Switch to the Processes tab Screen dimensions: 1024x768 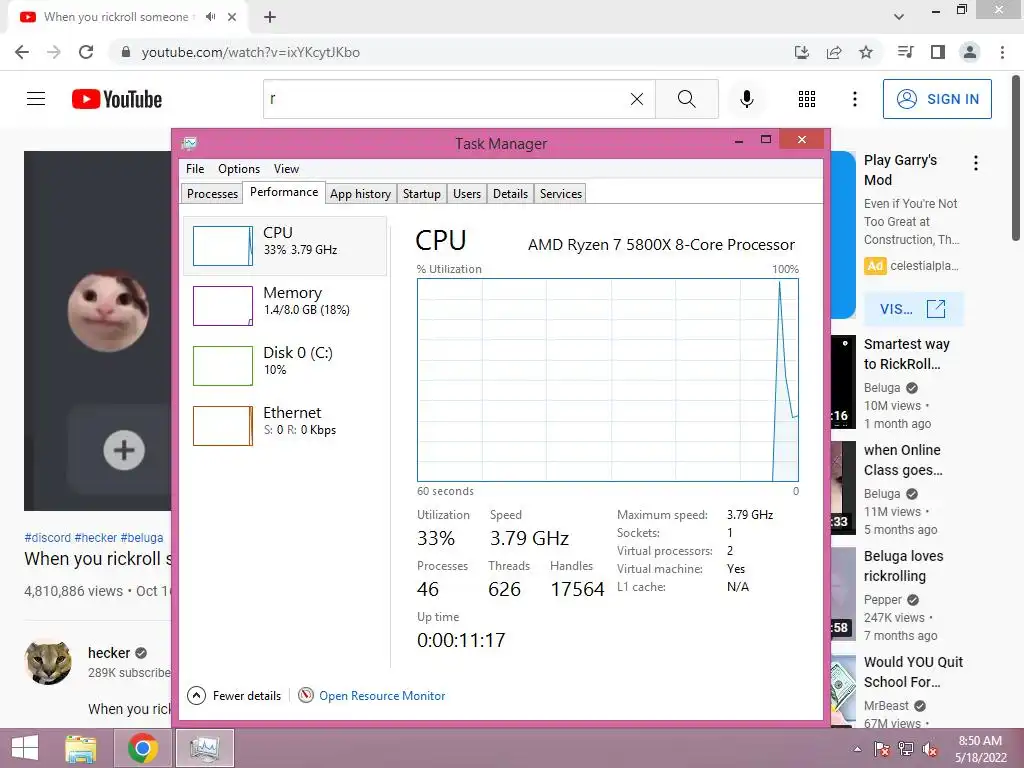[212, 194]
